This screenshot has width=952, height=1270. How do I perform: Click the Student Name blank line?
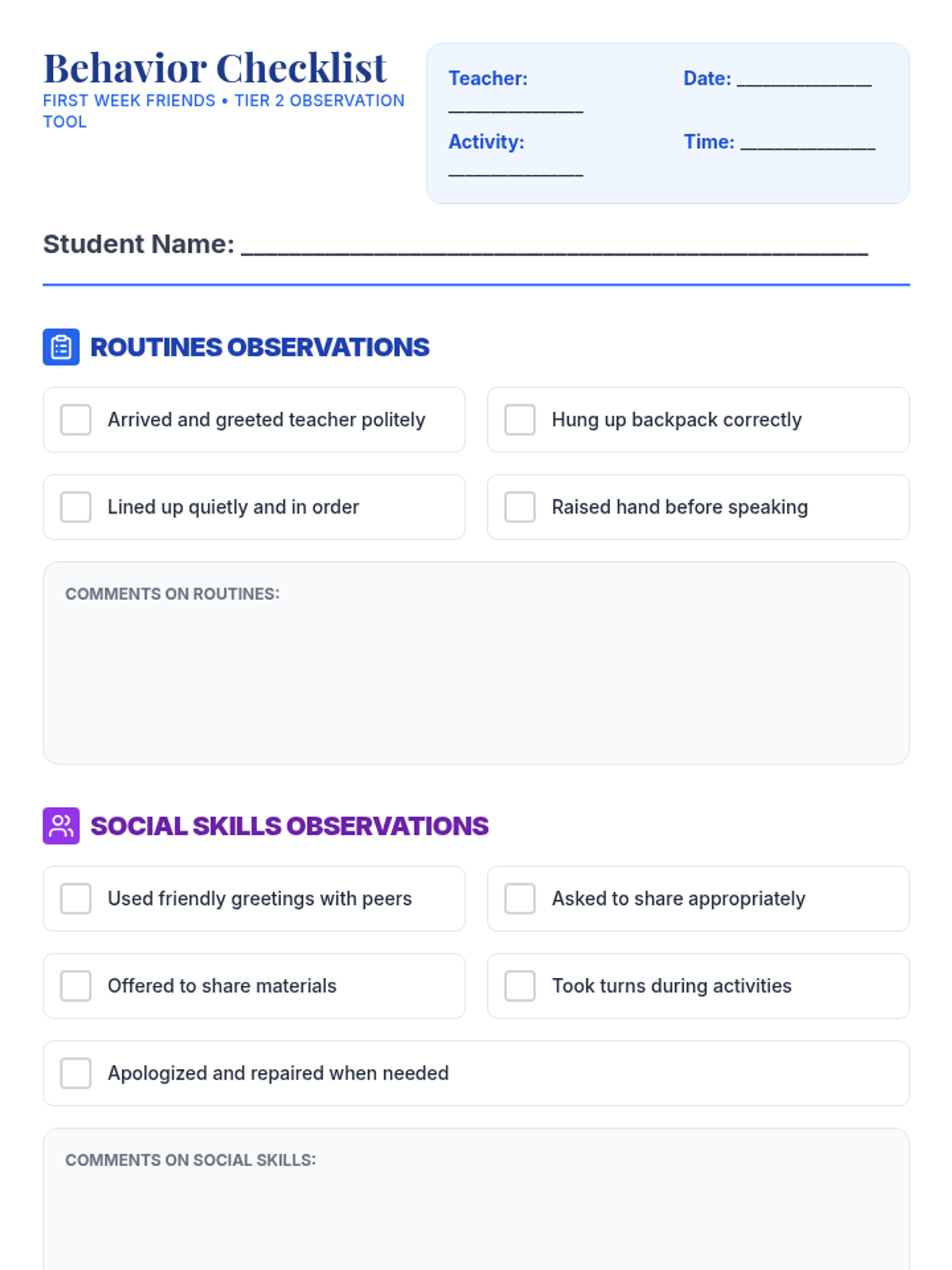pos(554,246)
